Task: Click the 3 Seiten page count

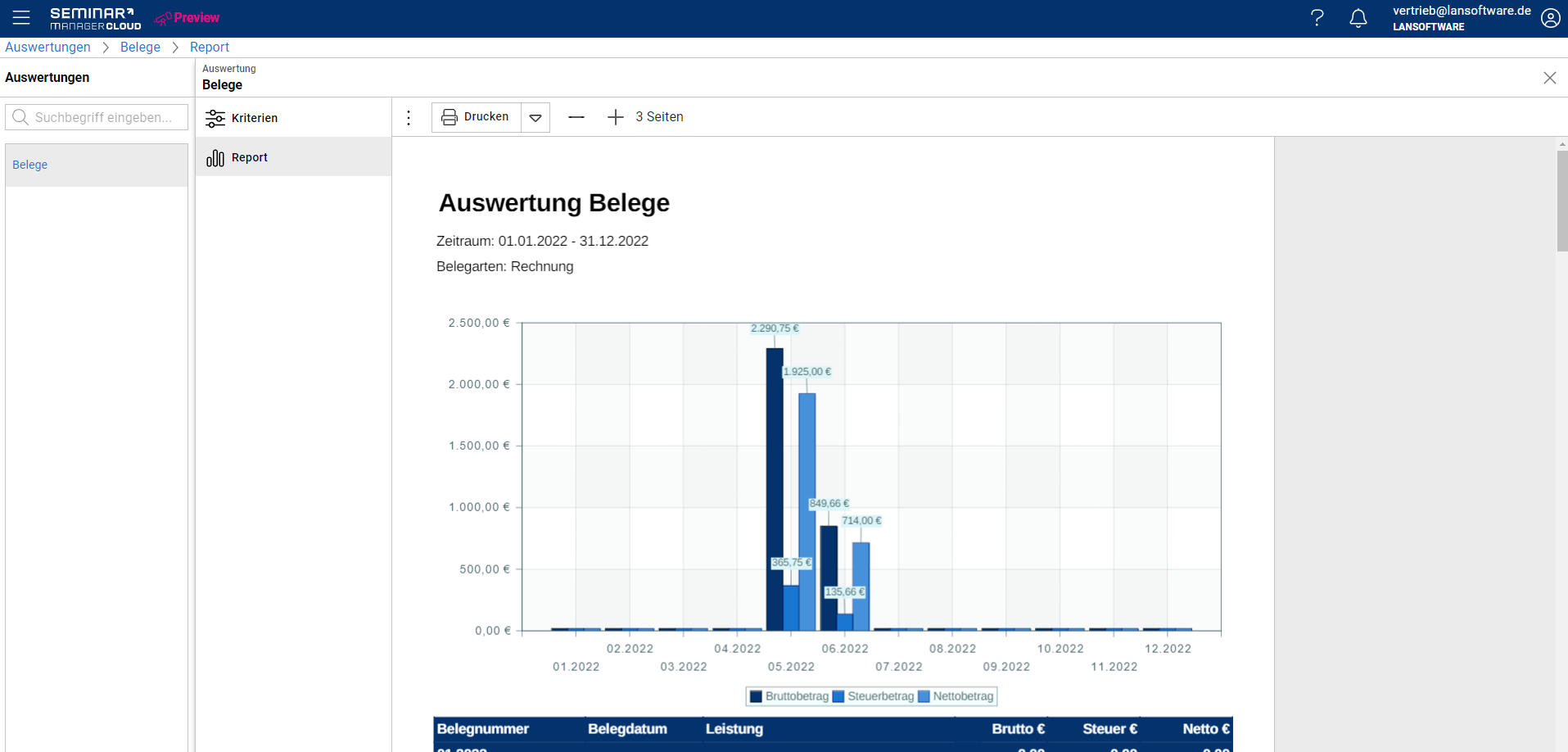Action: 659,117
